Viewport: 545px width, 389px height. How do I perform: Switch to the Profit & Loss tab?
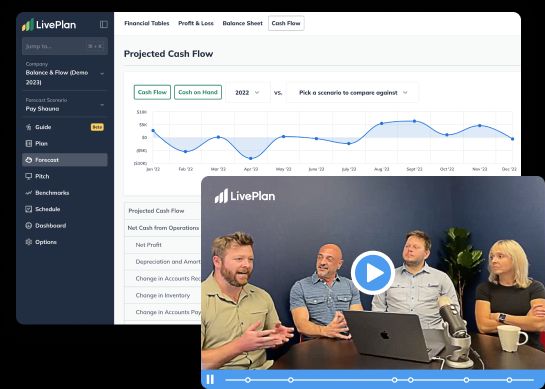point(196,23)
